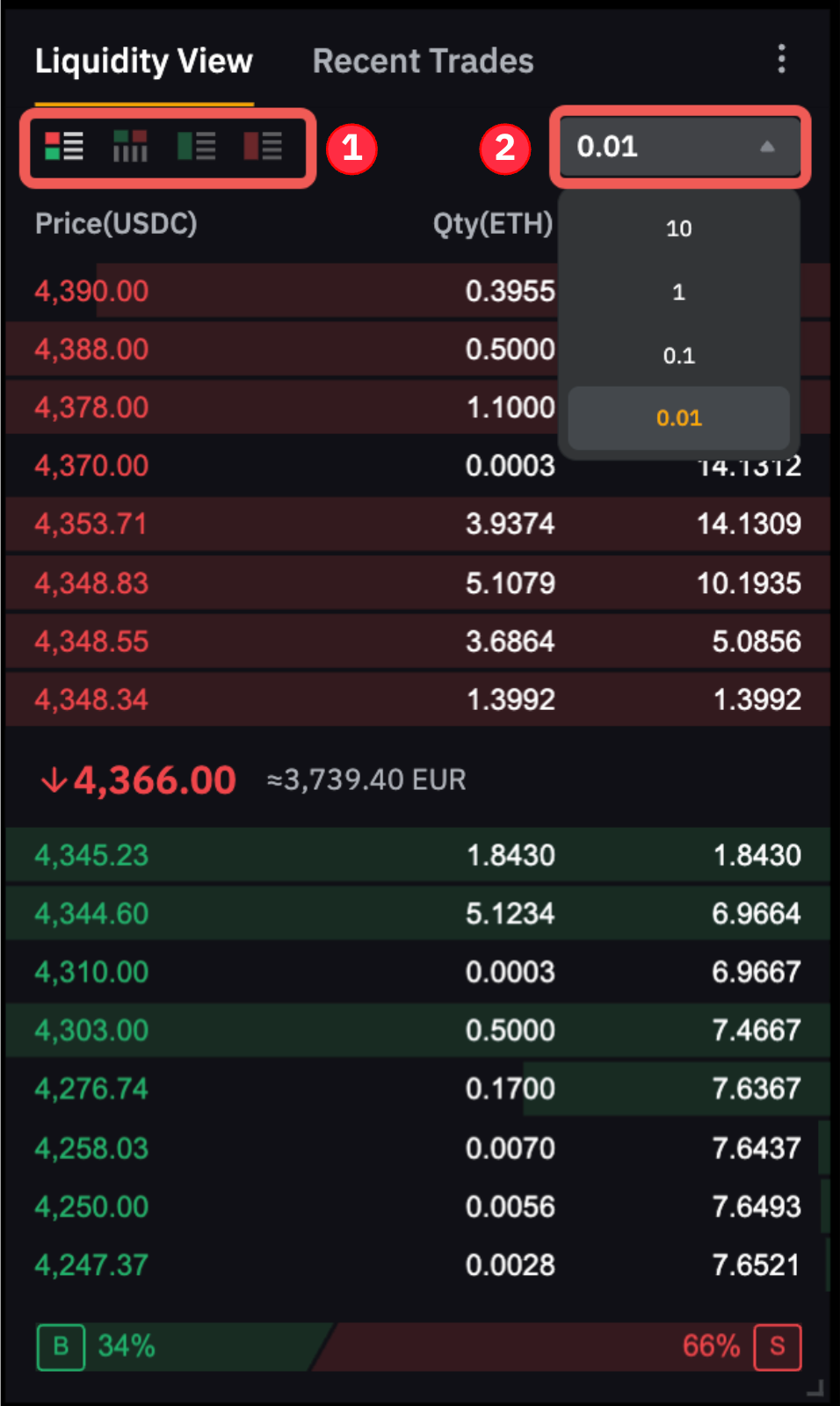Click the red S sell indicator icon
The width and height of the screenshot is (840, 1406).
(777, 1346)
